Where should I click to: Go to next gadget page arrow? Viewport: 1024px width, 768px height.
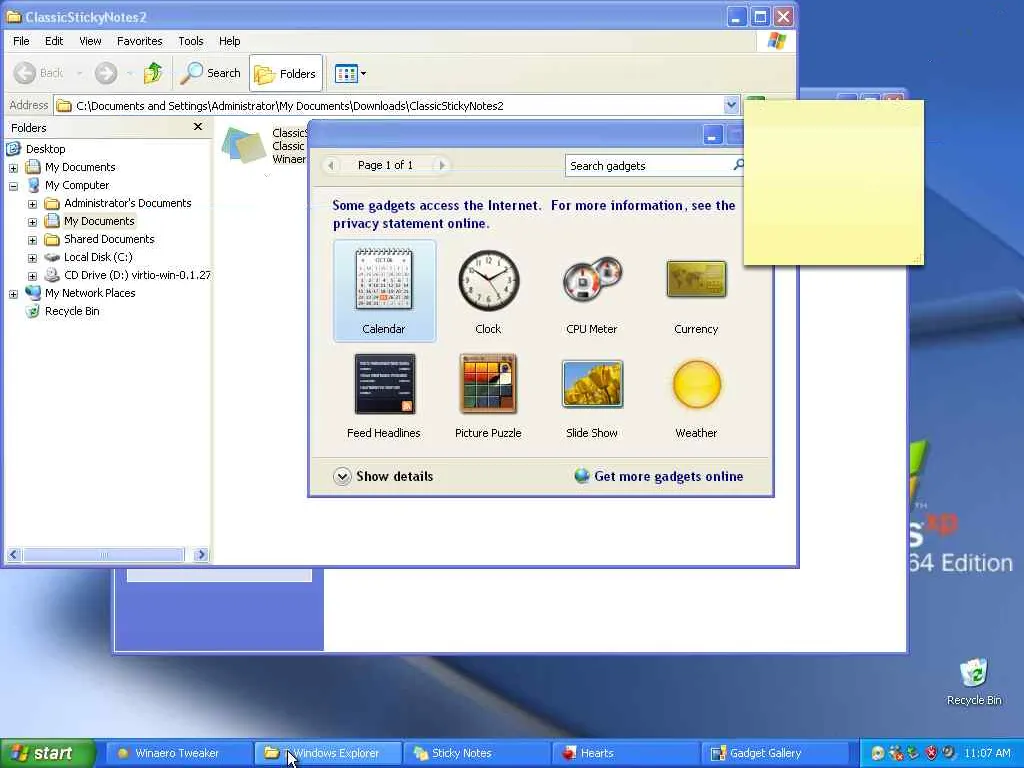click(x=442, y=165)
